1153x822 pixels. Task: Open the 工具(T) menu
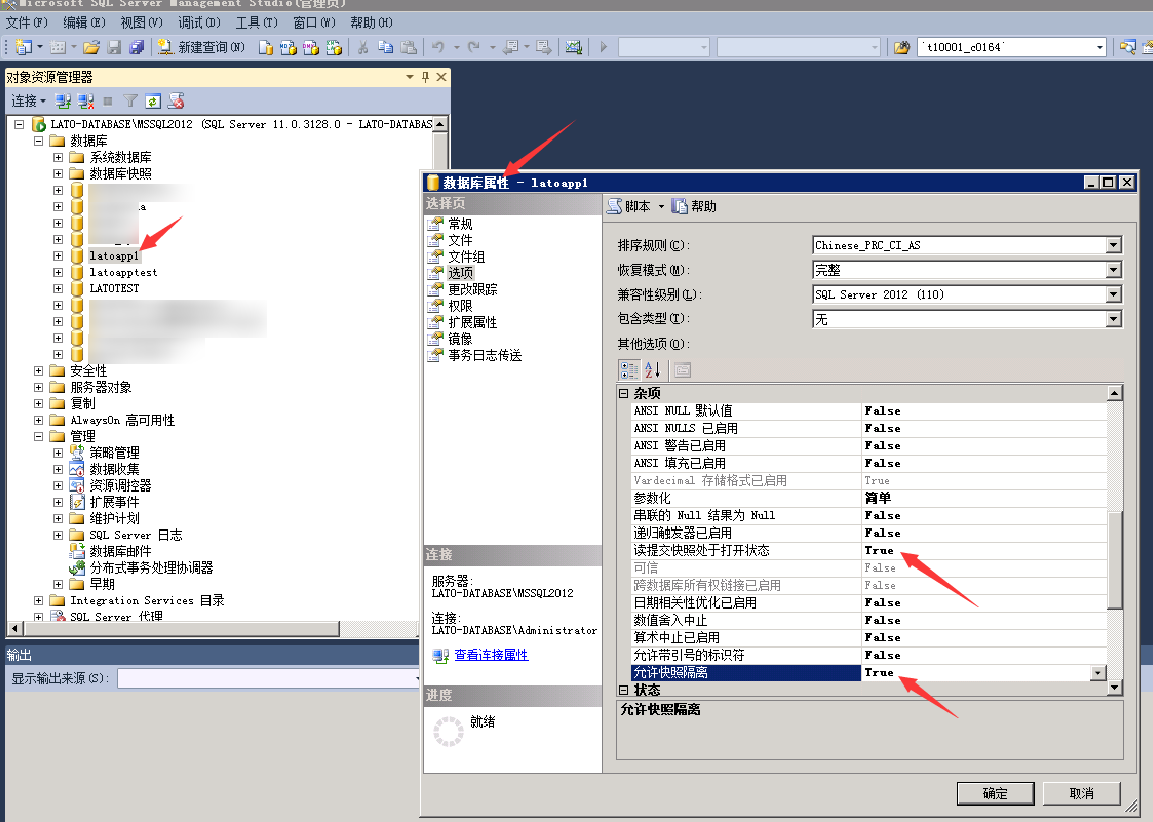(x=257, y=23)
